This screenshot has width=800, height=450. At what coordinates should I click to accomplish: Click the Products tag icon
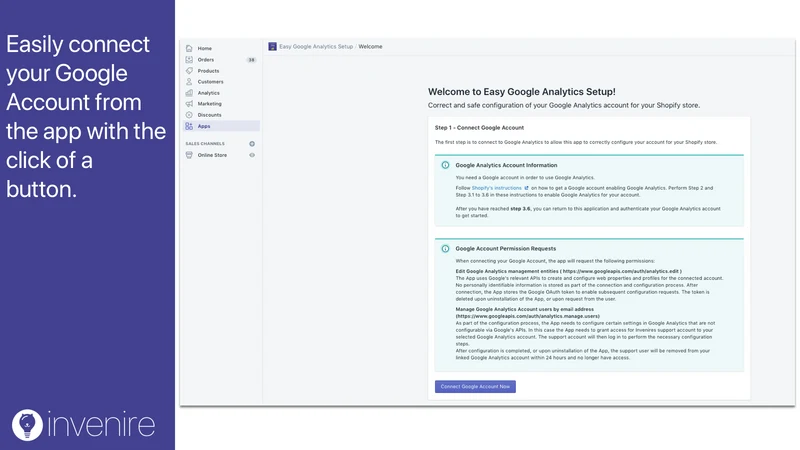[x=189, y=71]
